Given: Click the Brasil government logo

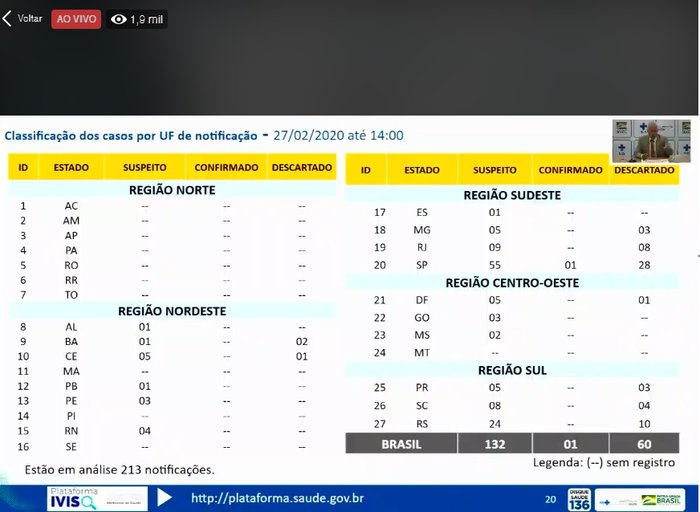Looking at the screenshot, I should point(664,498).
